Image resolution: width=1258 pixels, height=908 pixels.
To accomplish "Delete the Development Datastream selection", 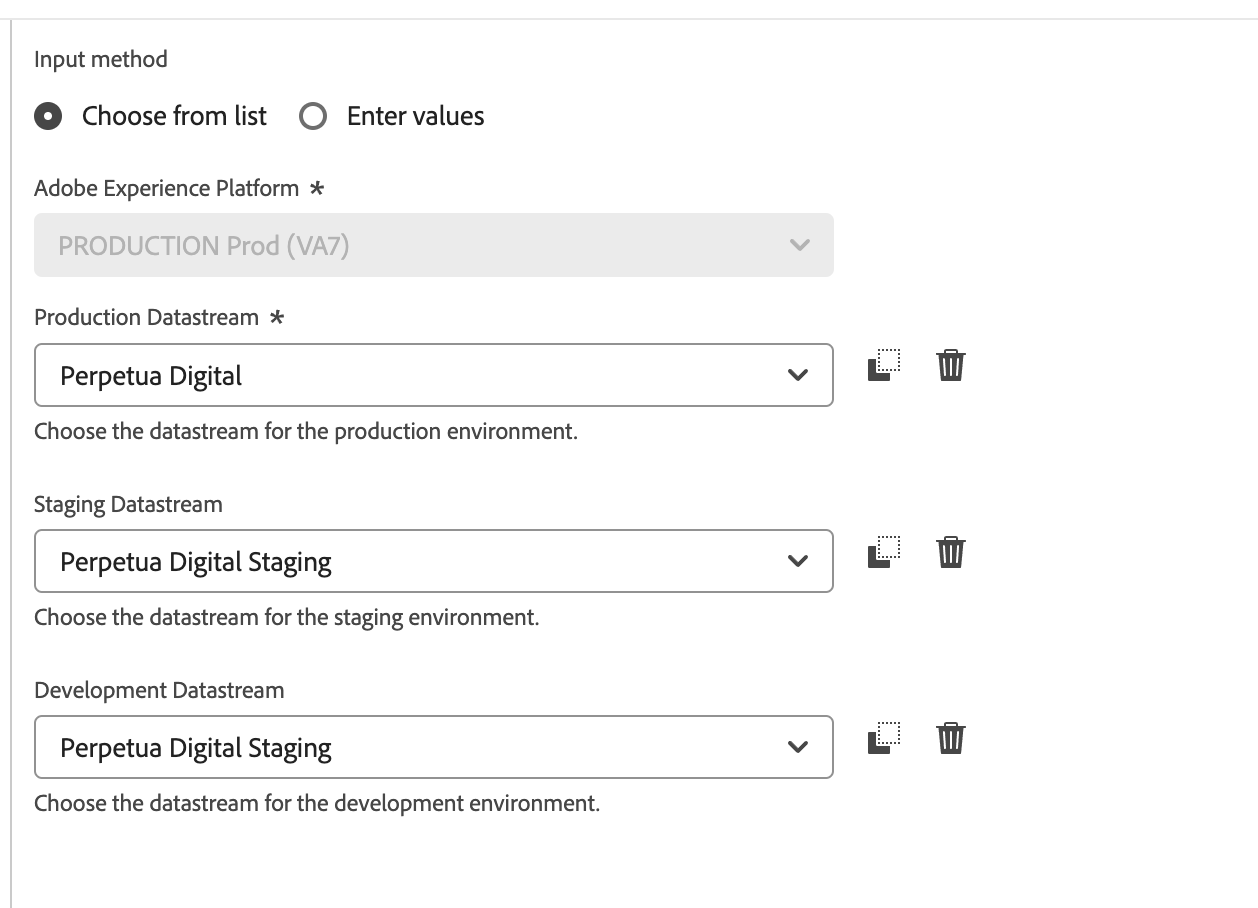I will [950, 738].
